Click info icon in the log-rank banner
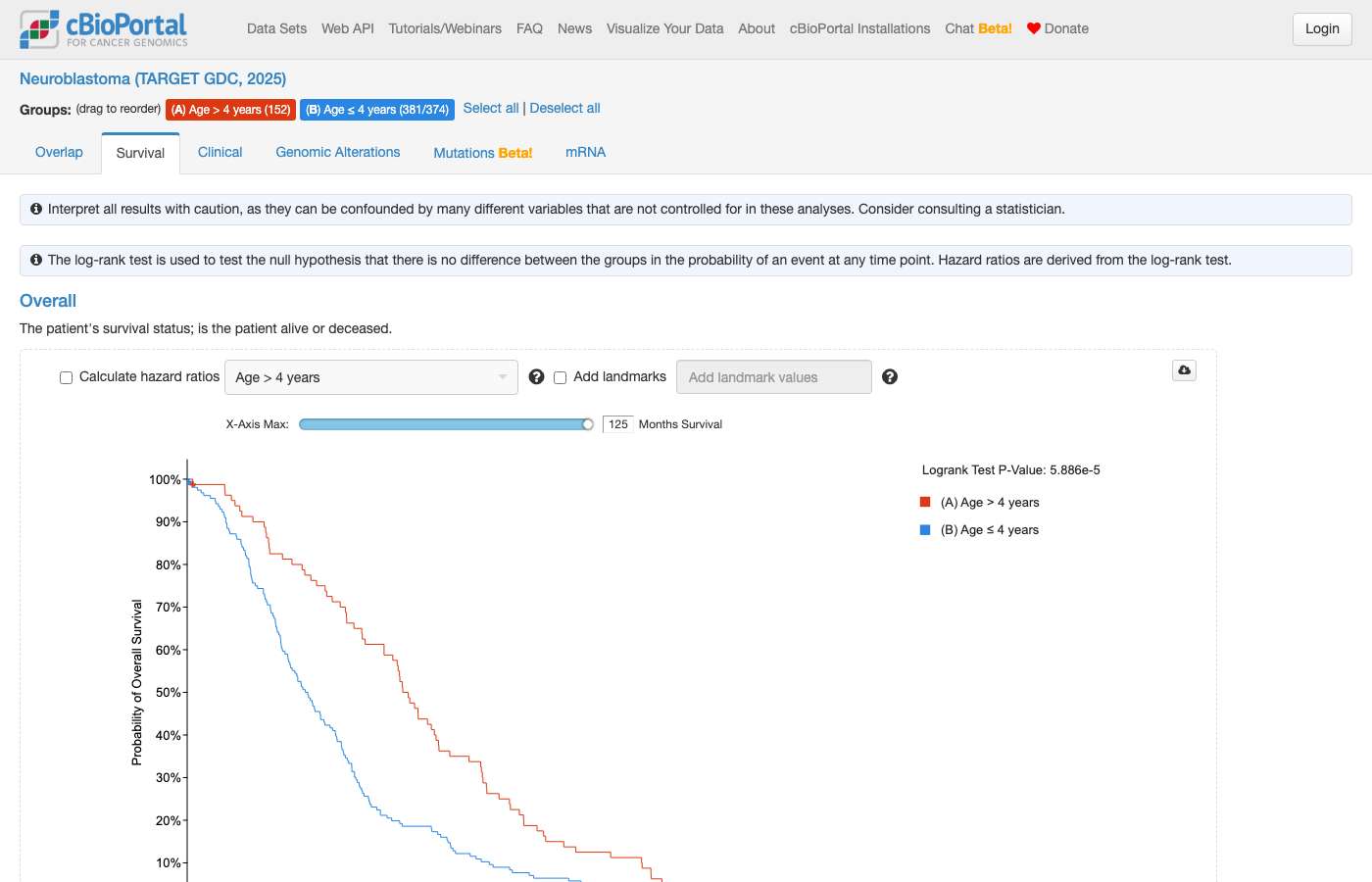 [36, 260]
